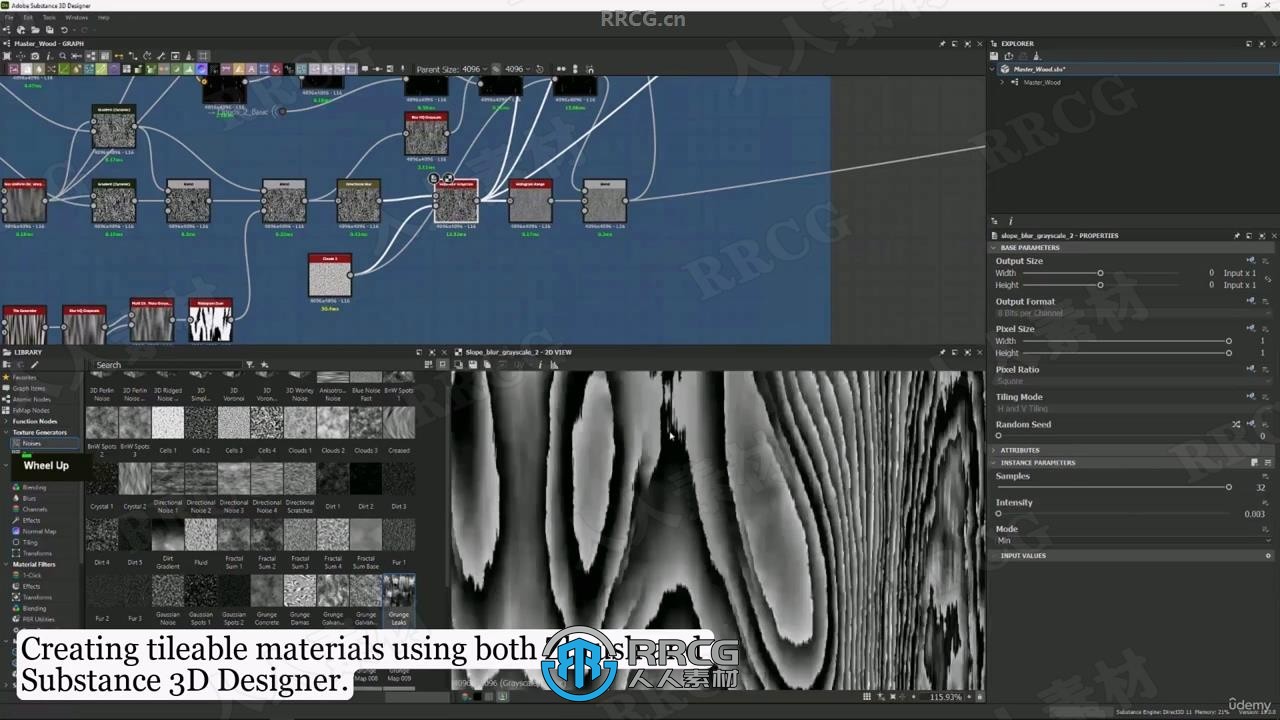Select the Grunge Leaks thumbnail

pyautogui.click(x=399, y=590)
